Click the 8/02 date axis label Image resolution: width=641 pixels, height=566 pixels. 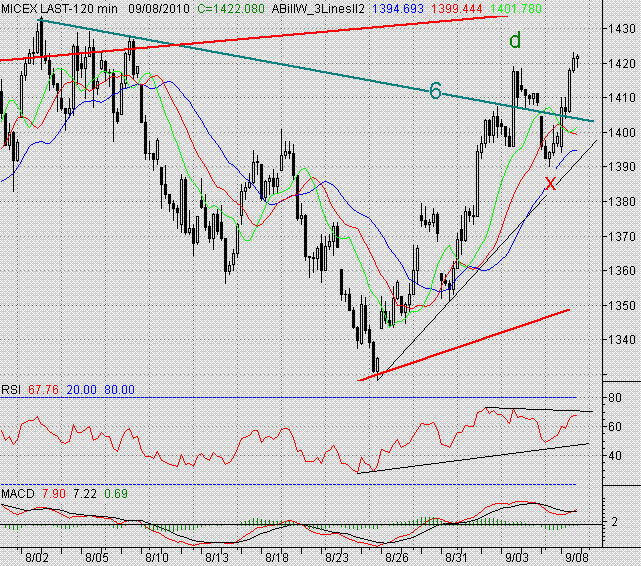click(37, 557)
